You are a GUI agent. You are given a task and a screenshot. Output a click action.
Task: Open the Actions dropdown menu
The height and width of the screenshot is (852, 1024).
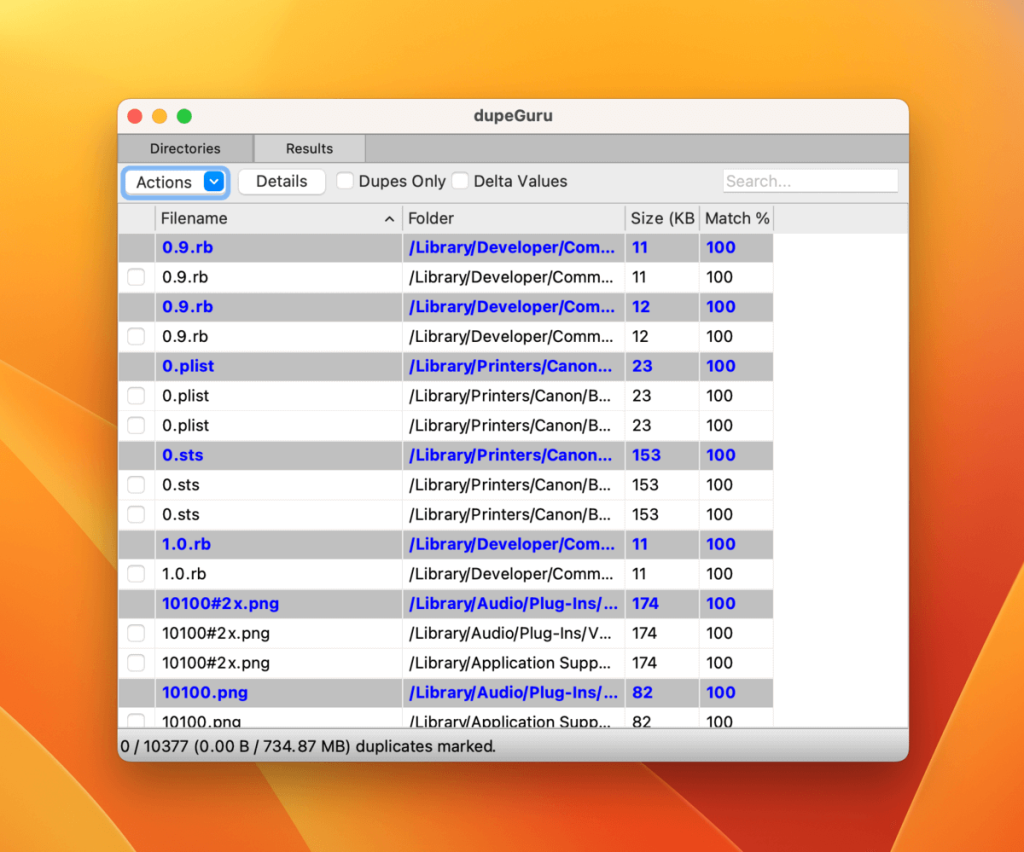point(165,182)
